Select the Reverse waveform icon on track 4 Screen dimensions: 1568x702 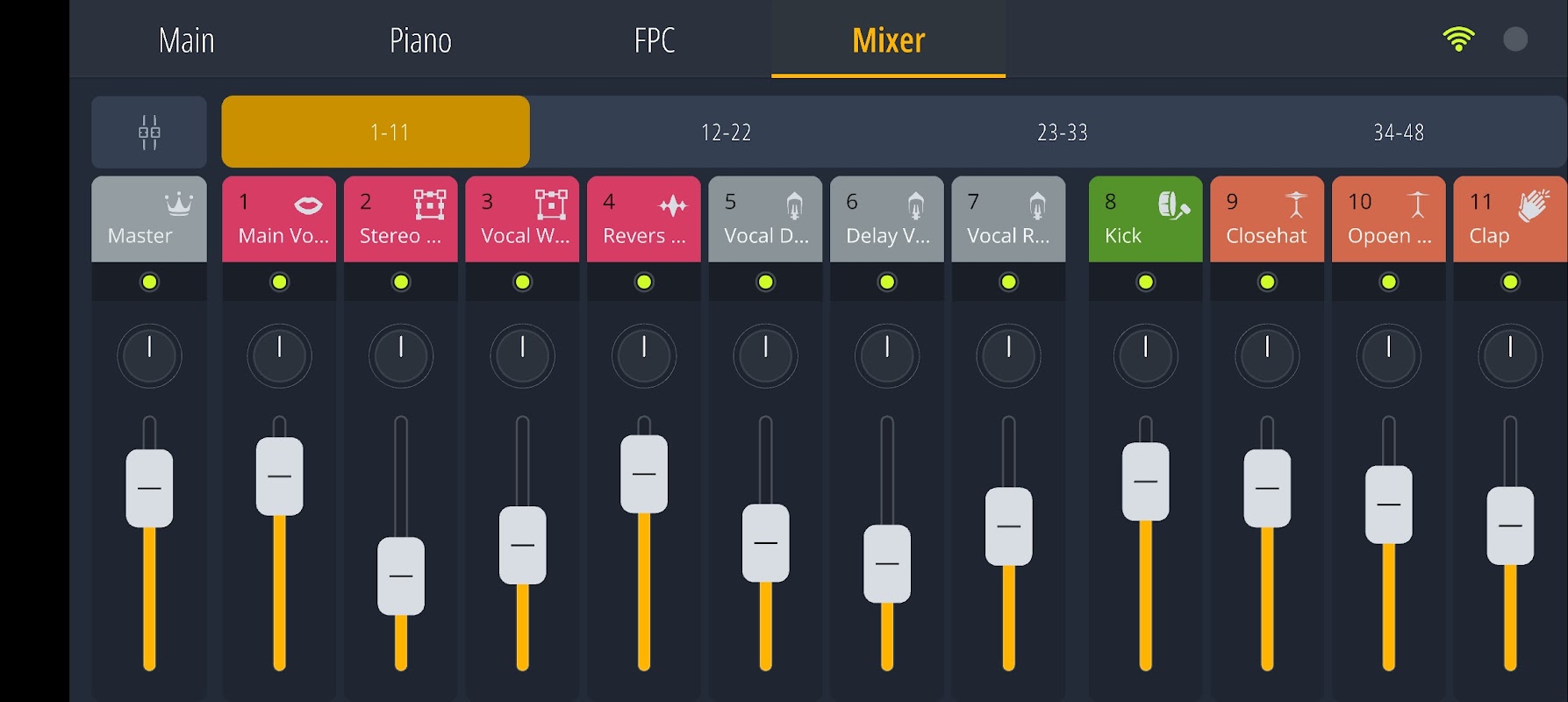673,206
